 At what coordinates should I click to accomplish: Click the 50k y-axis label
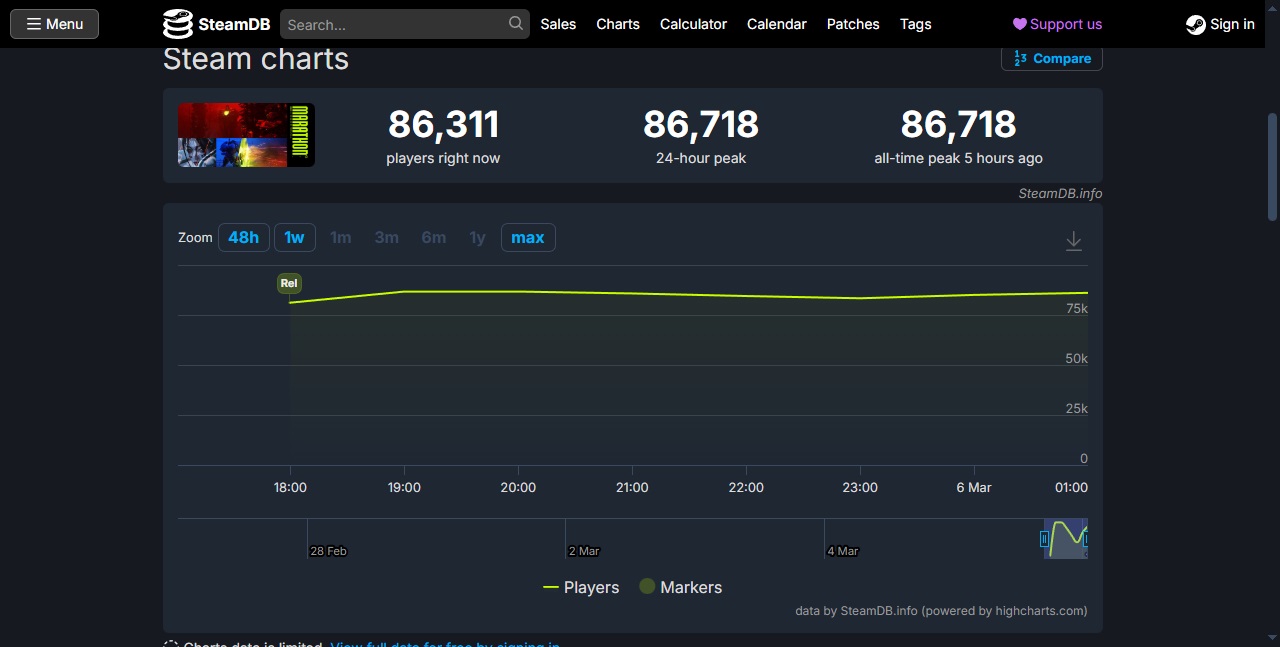point(1077,358)
